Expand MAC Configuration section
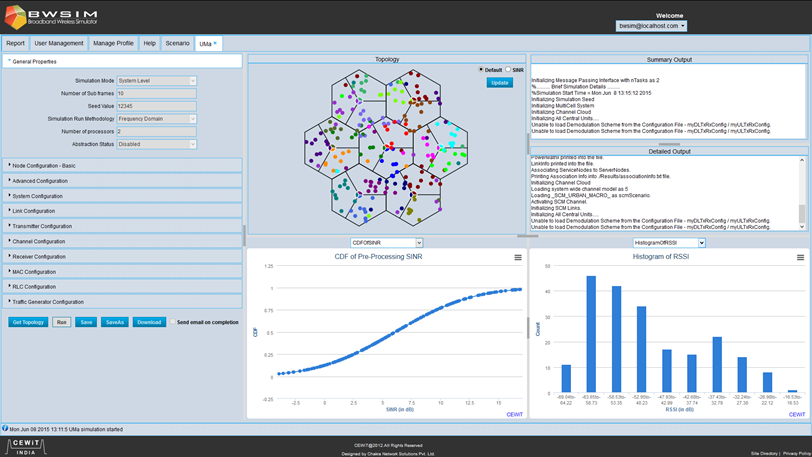This screenshot has height=457, width=812. click(122, 272)
